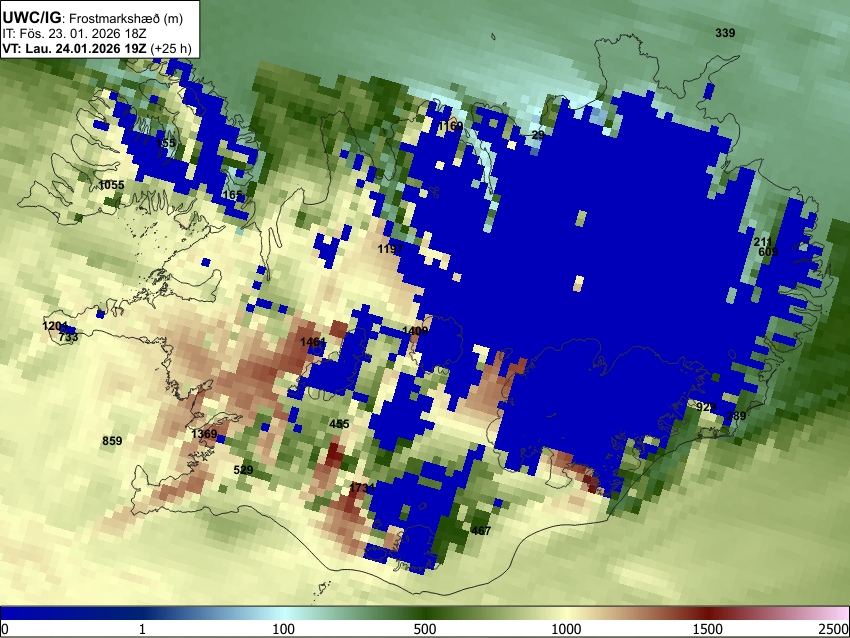Click the map value 165
The height and width of the screenshot is (638, 850).
(x=232, y=195)
